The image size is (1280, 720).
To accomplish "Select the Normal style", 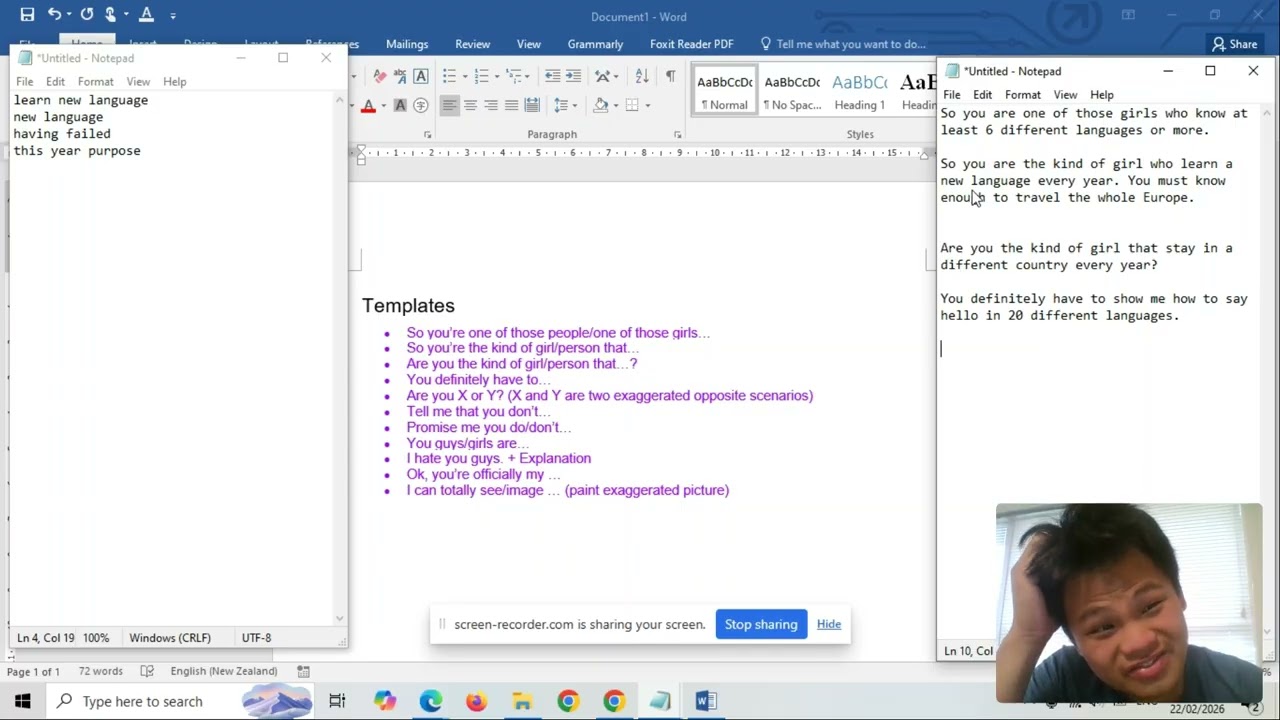I will point(724,92).
